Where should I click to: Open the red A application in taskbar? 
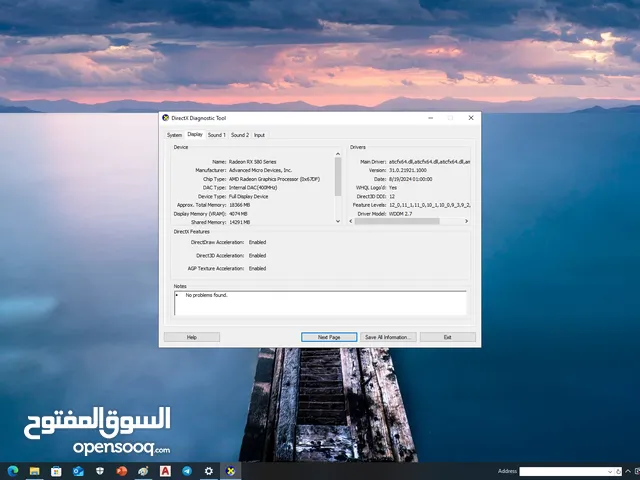[x=165, y=471]
